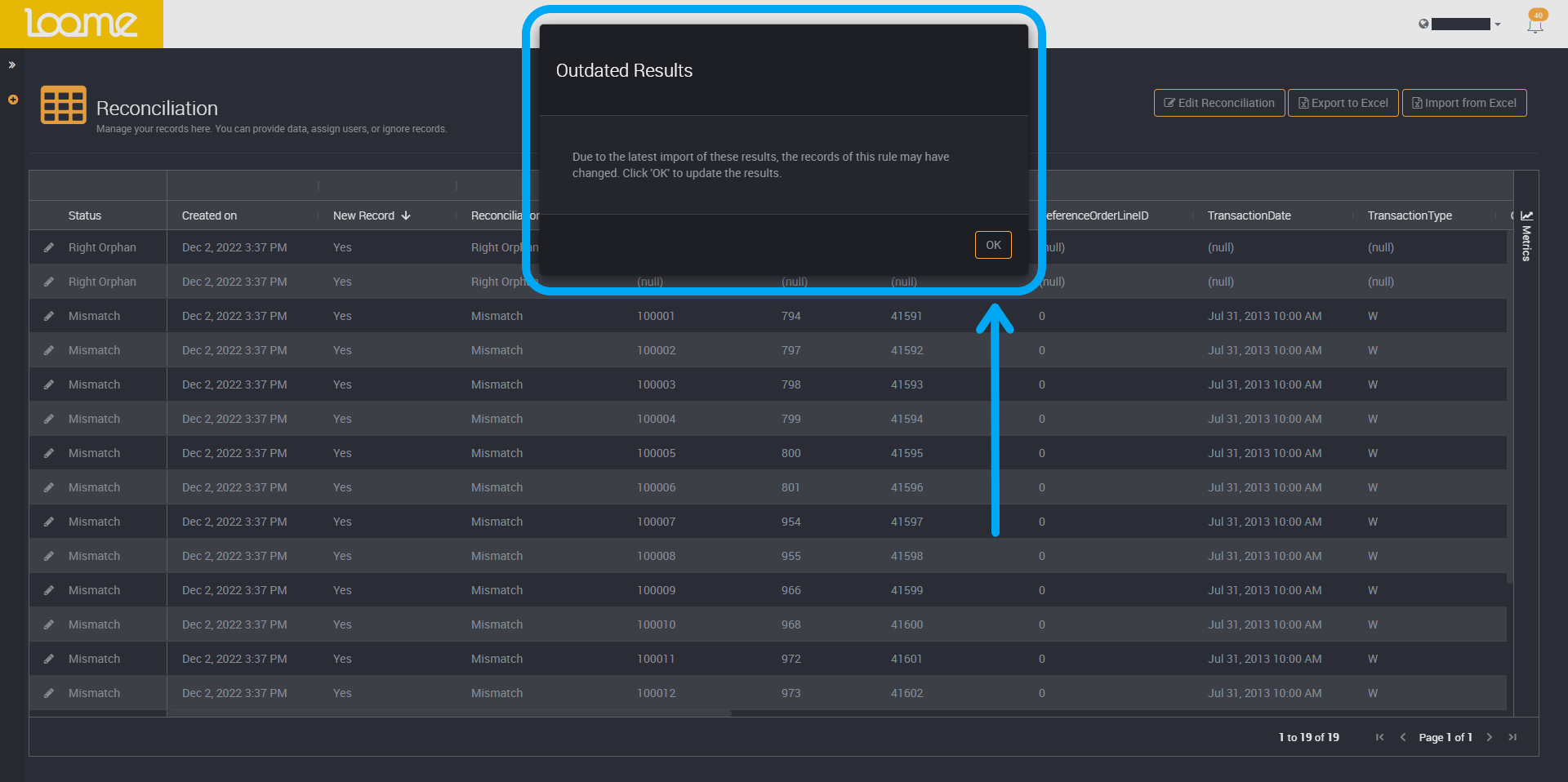The width and height of the screenshot is (1568, 782).
Task: Sort by New Record column header
Action: (364, 215)
